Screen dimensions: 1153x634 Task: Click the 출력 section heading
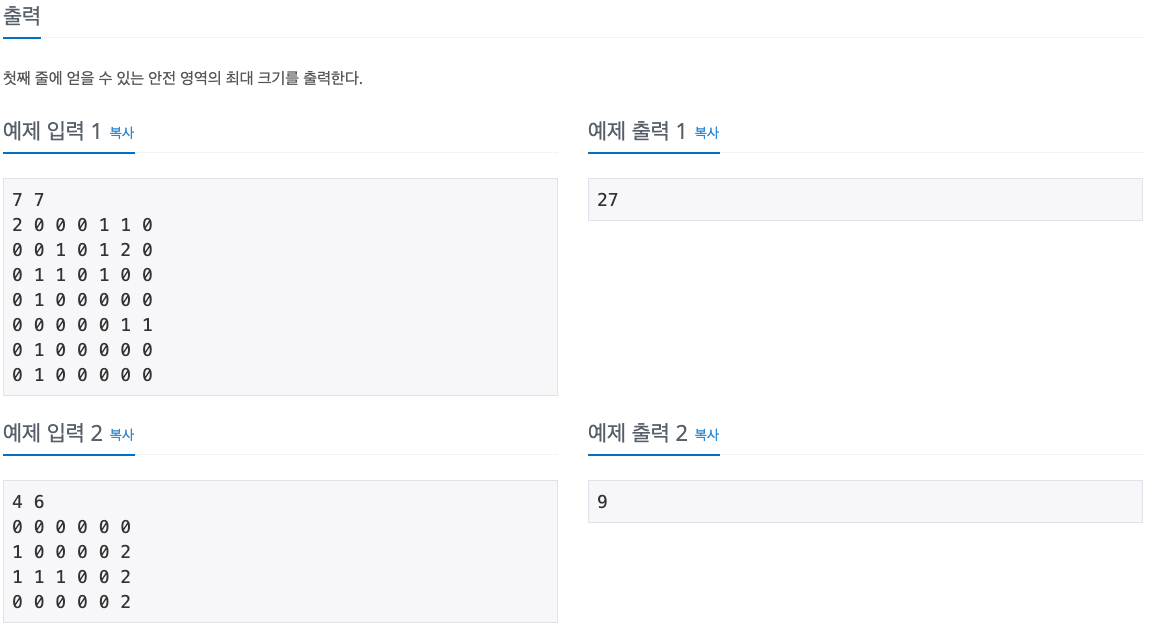[22, 16]
